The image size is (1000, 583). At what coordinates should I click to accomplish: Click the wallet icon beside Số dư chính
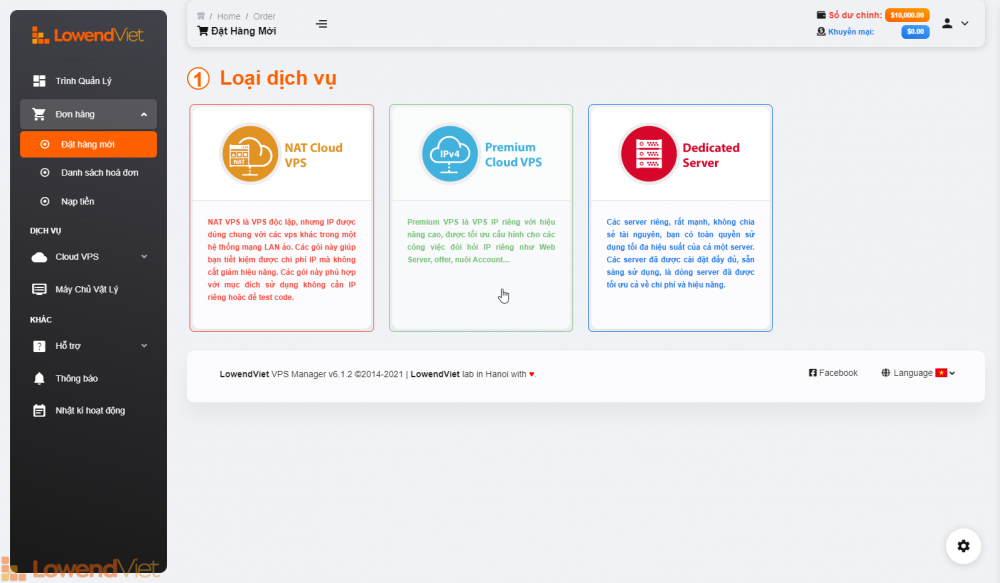(821, 15)
